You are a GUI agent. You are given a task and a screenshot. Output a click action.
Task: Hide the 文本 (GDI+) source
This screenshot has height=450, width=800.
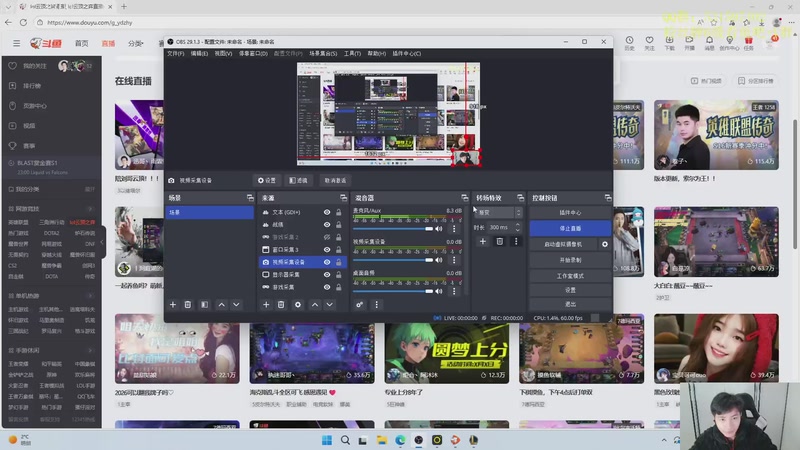point(327,212)
